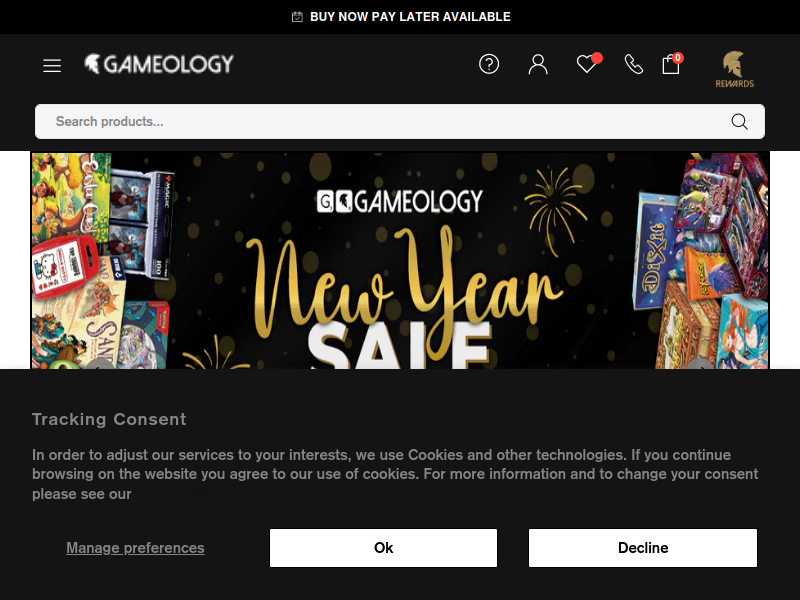
Task: Click the New Year Sale banner
Action: pos(400,261)
